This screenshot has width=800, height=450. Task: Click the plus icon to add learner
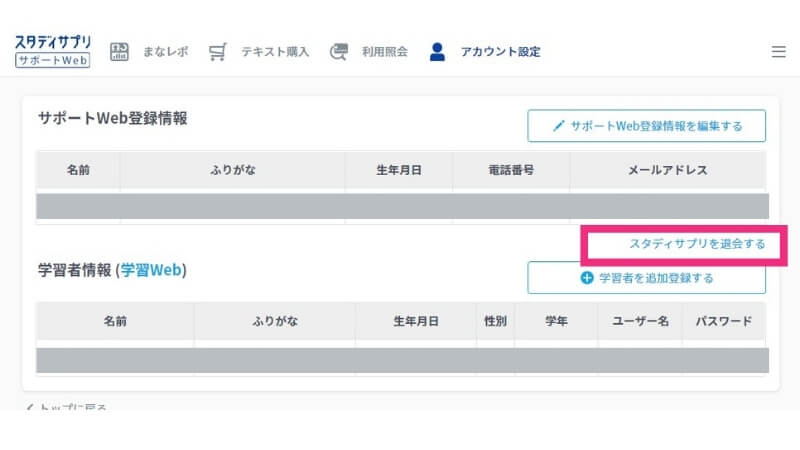pyautogui.click(x=587, y=278)
